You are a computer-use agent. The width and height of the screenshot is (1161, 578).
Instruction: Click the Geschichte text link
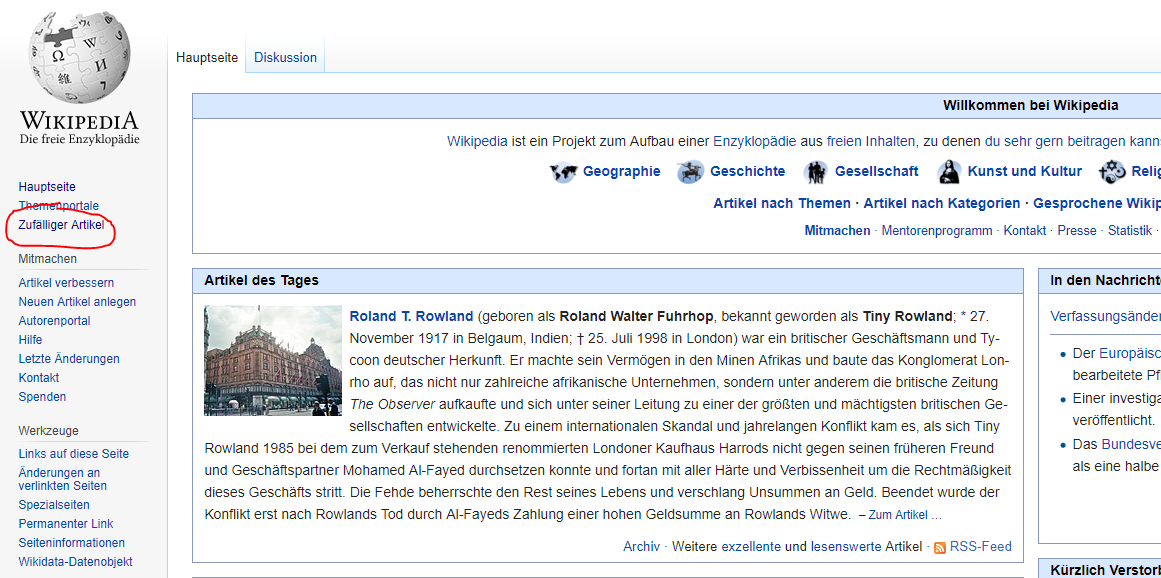point(748,172)
